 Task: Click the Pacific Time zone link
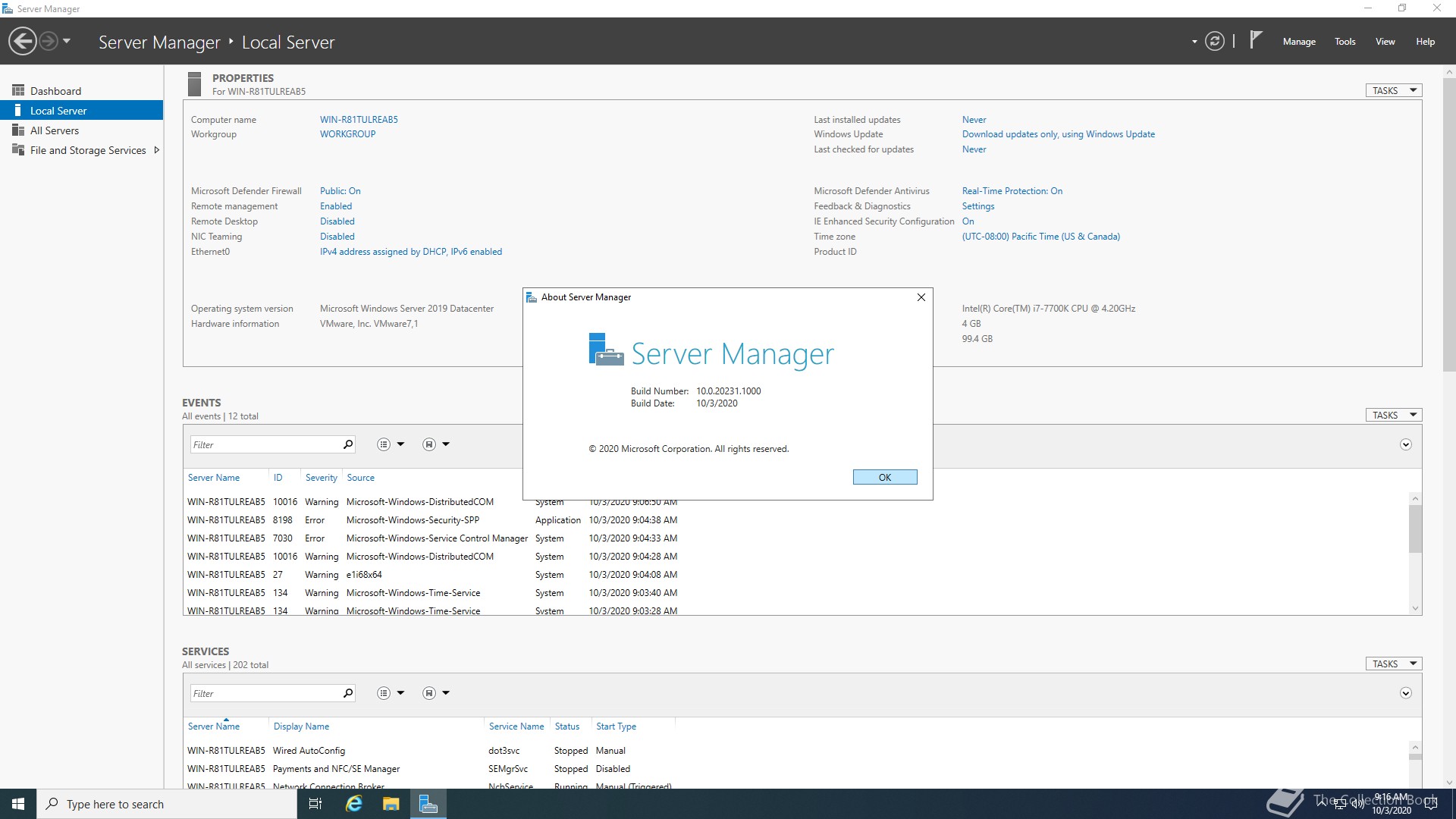[x=1041, y=237]
